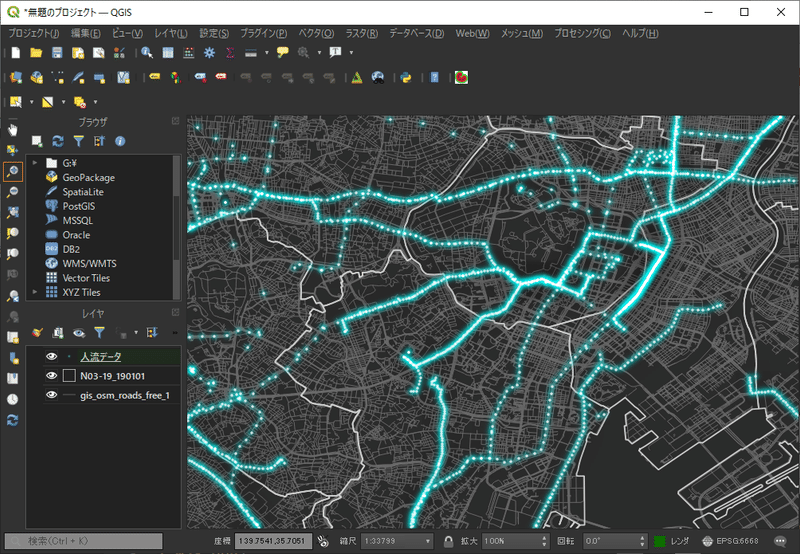Open the プラグイン(P) menu
The height and width of the screenshot is (554, 800).
[x=265, y=33]
